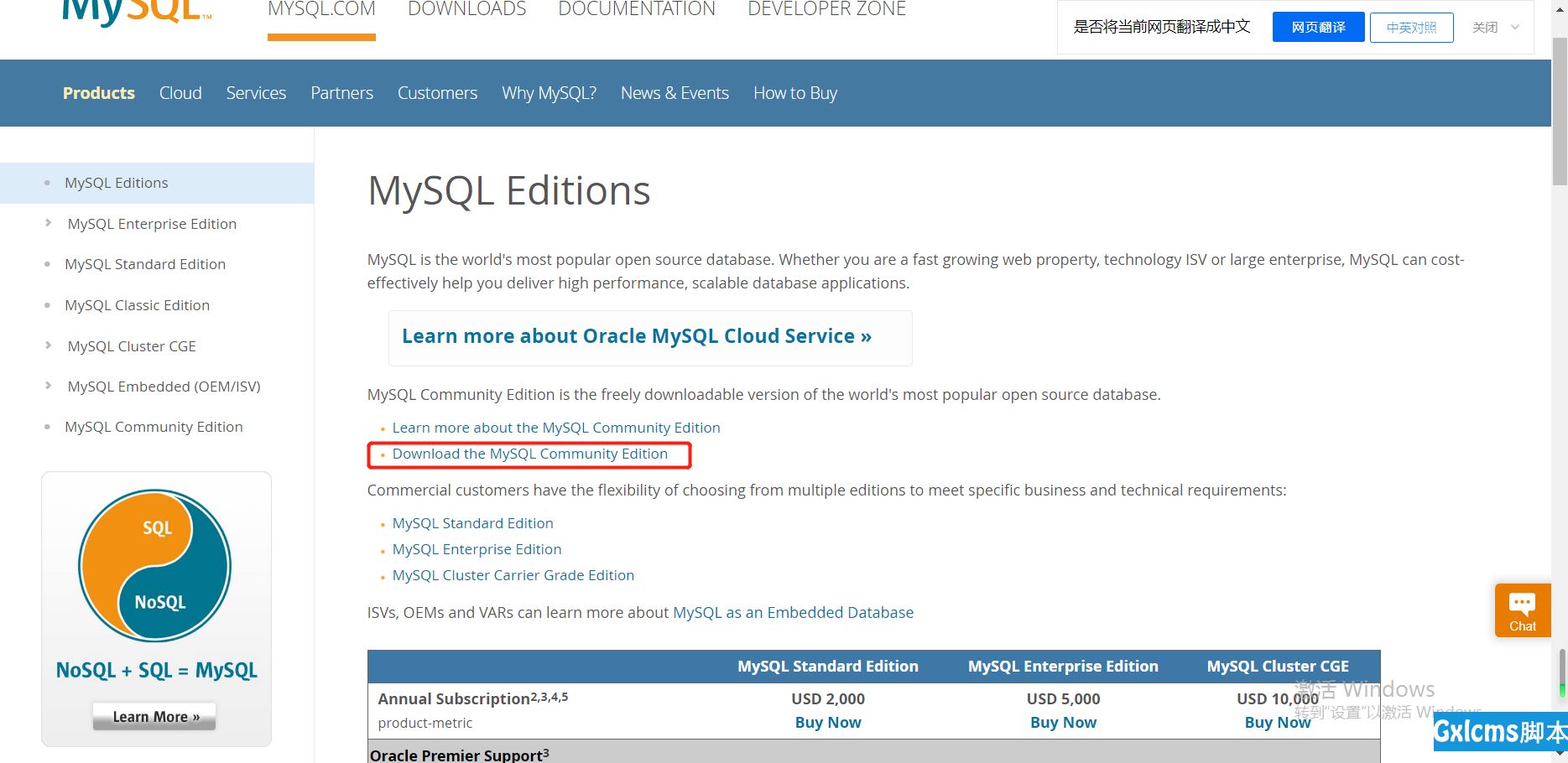Open the Cloud menu item

180,93
